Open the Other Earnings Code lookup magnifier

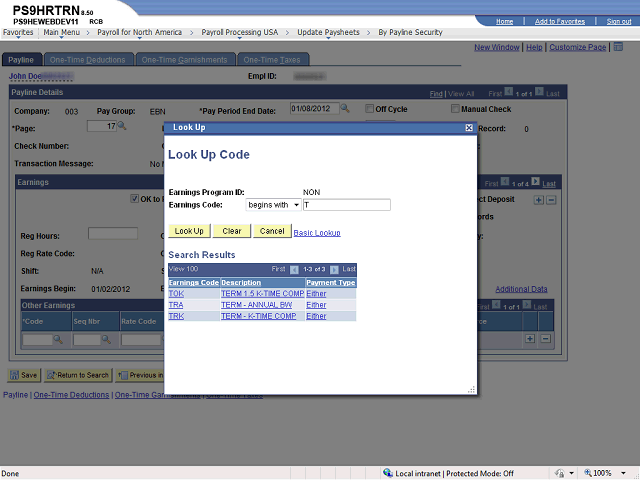58,339
